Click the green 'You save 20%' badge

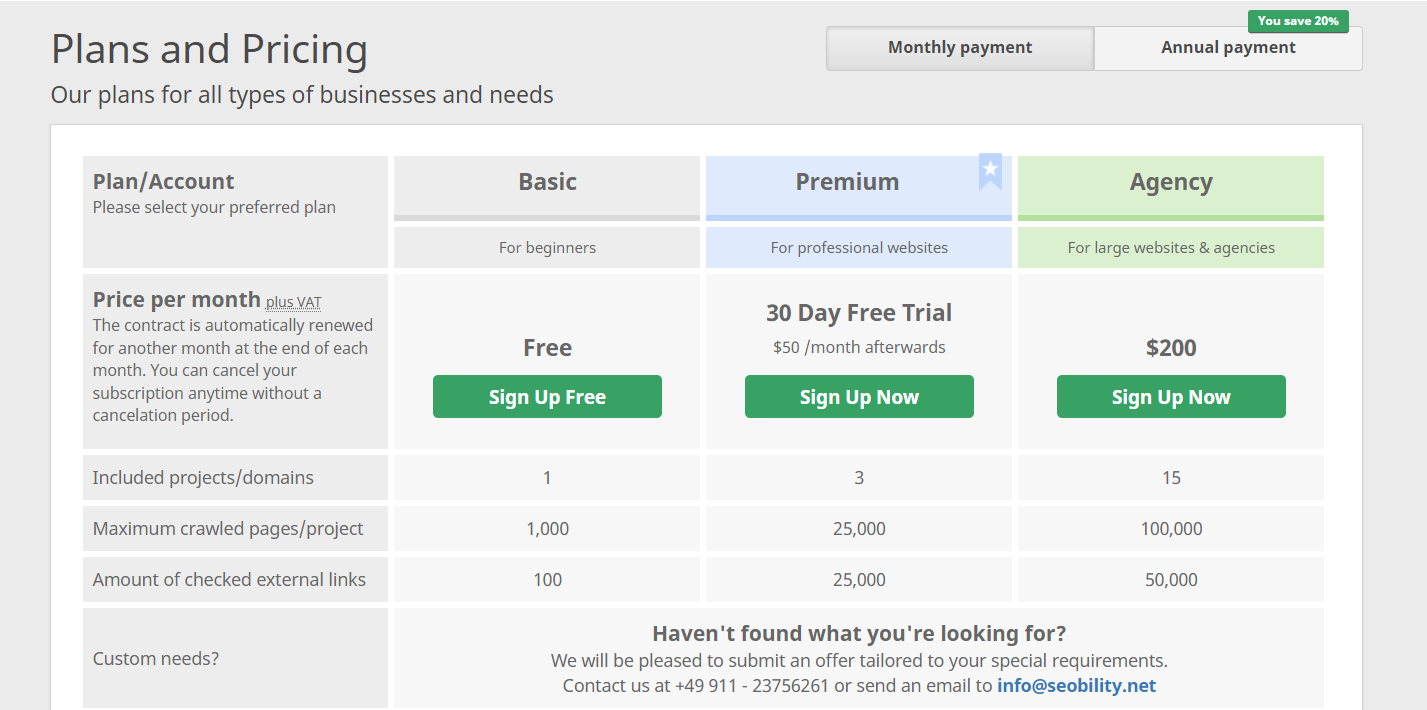coord(1297,21)
